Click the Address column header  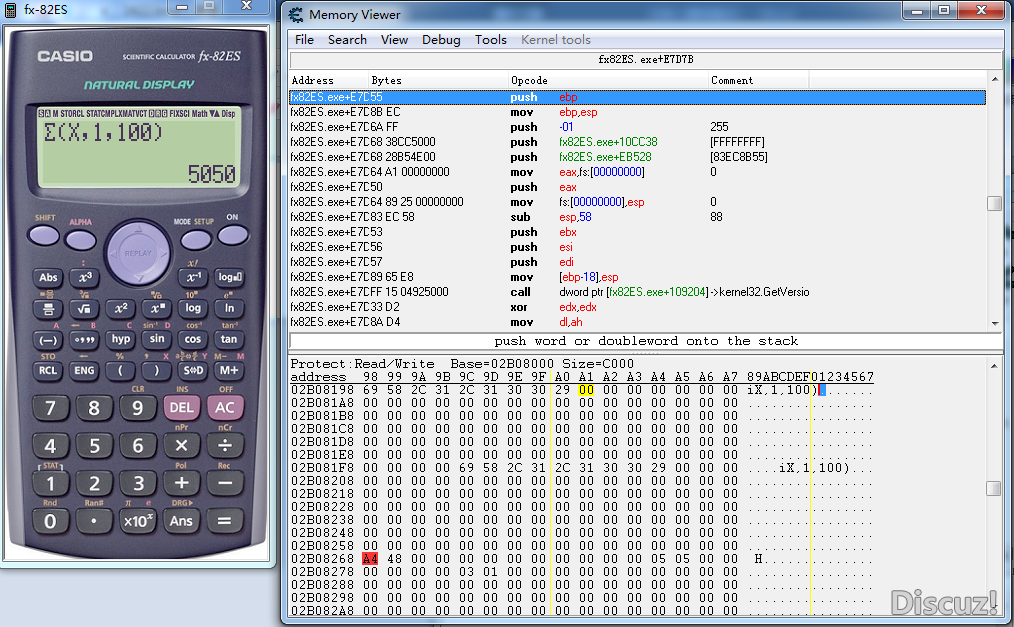[329, 80]
